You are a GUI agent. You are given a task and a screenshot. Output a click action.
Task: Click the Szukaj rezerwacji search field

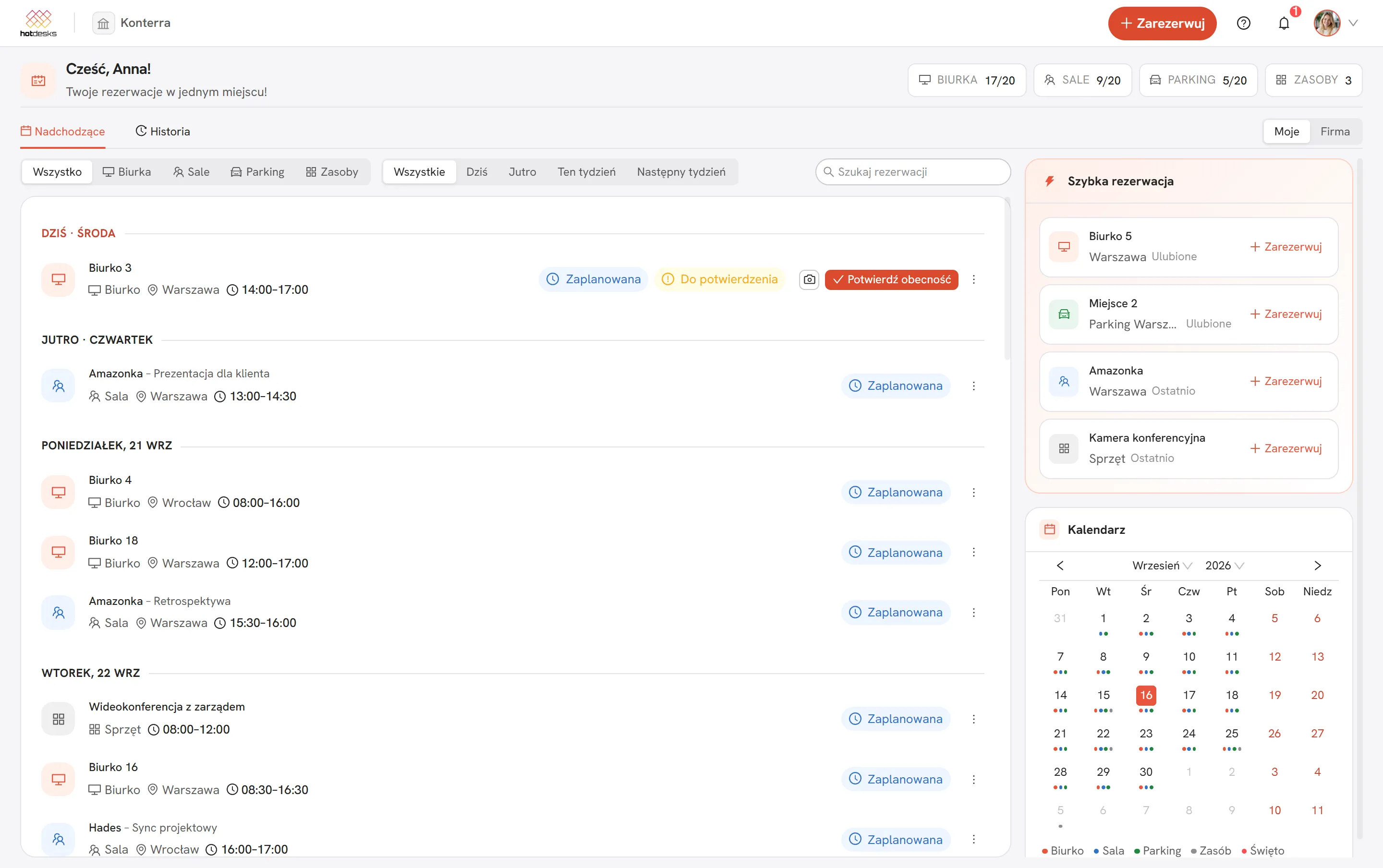point(913,172)
